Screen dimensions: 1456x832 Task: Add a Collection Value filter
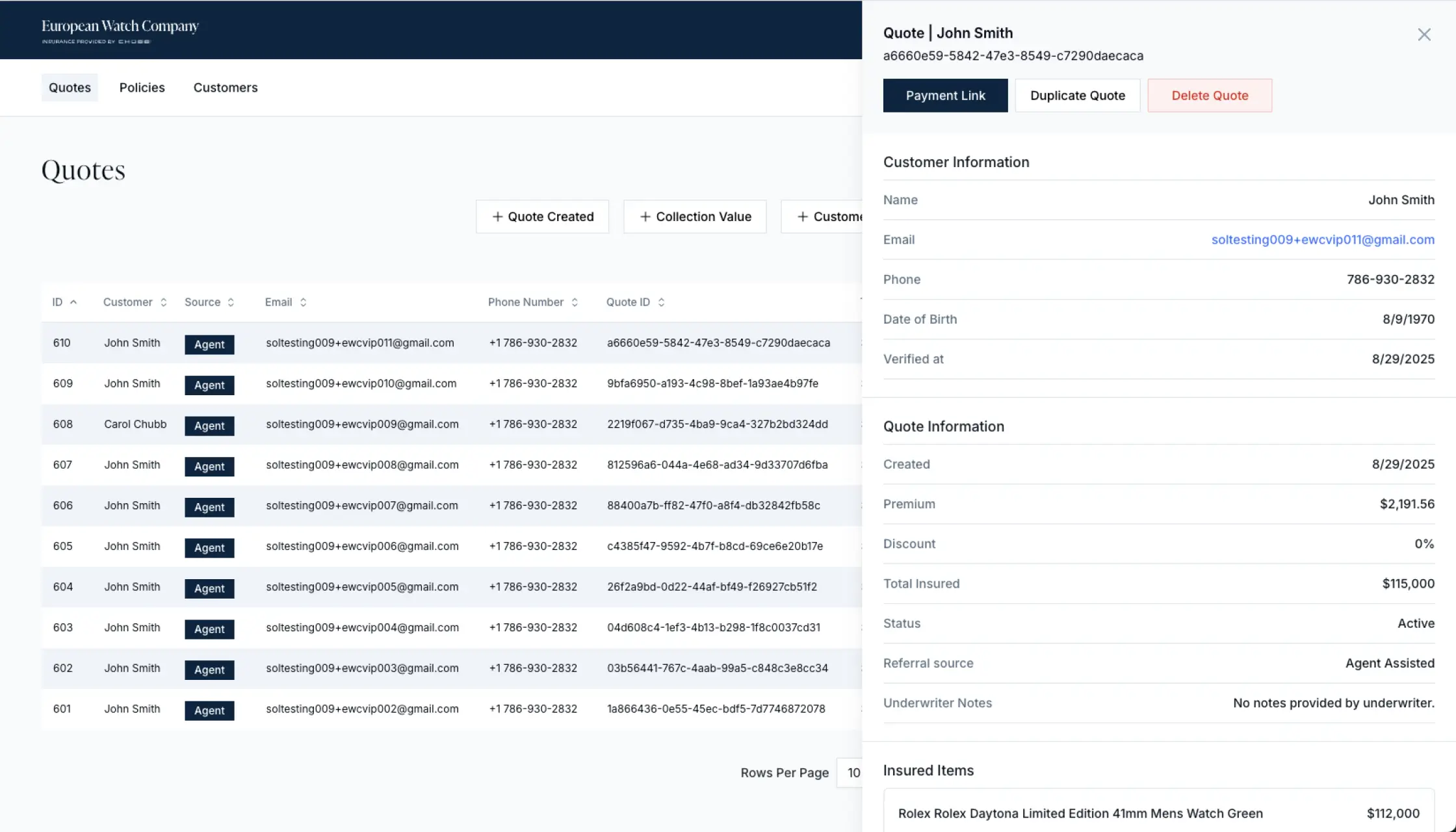pos(694,216)
